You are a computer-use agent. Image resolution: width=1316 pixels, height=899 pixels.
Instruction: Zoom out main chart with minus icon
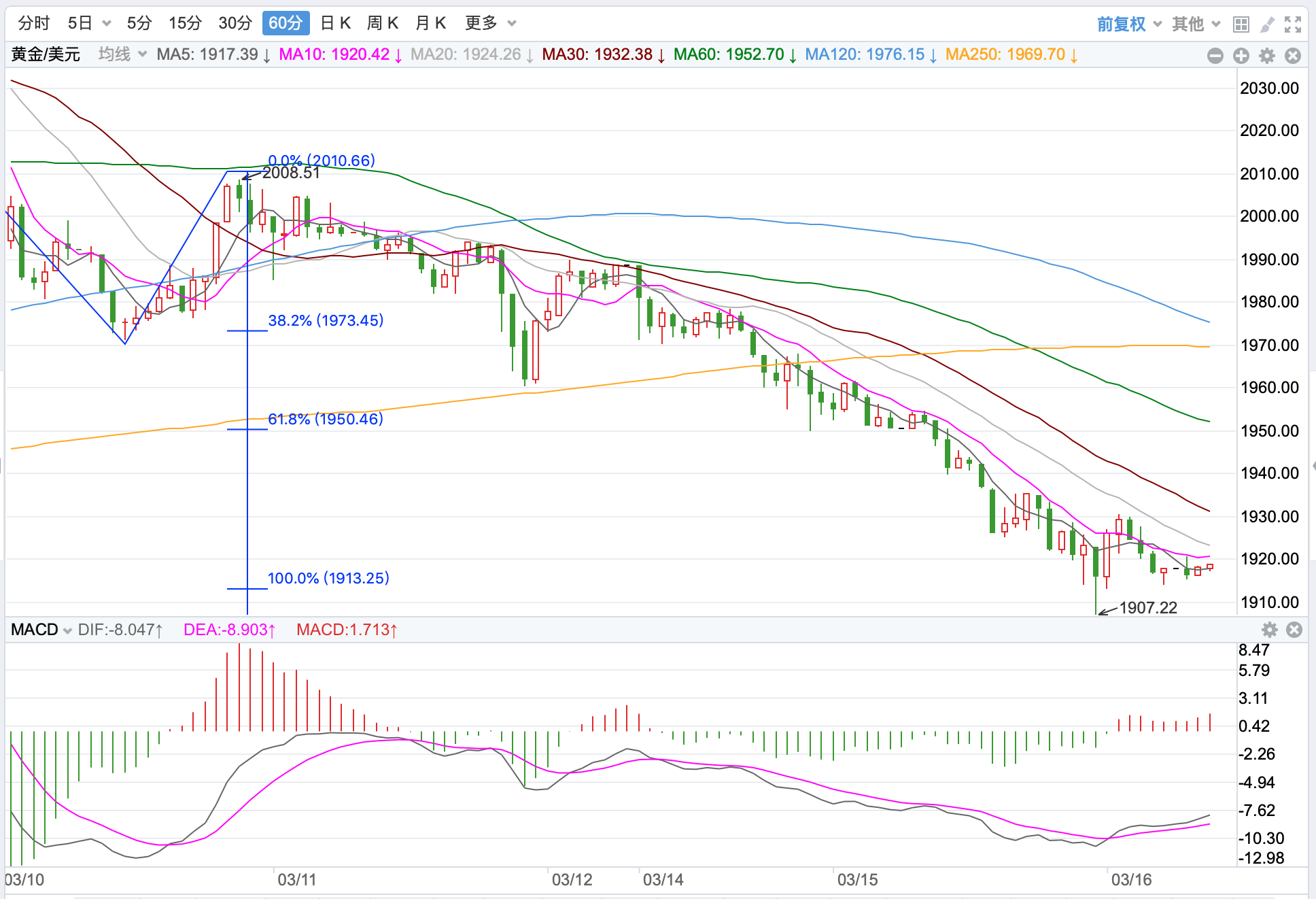[x=1215, y=56]
